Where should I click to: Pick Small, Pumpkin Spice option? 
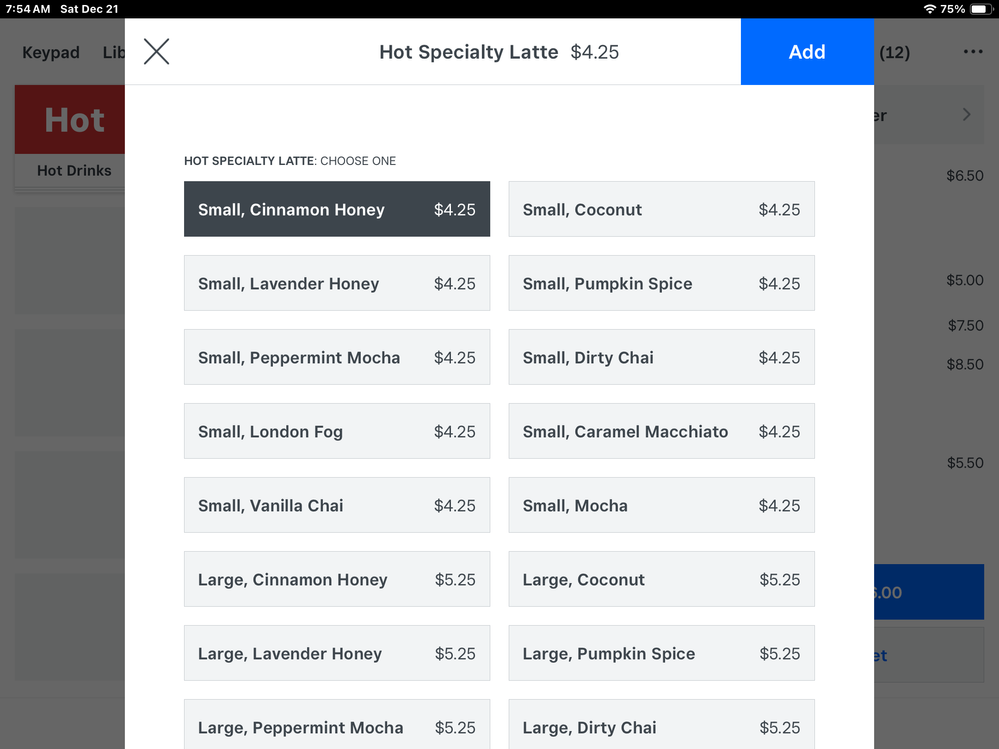[661, 283]
